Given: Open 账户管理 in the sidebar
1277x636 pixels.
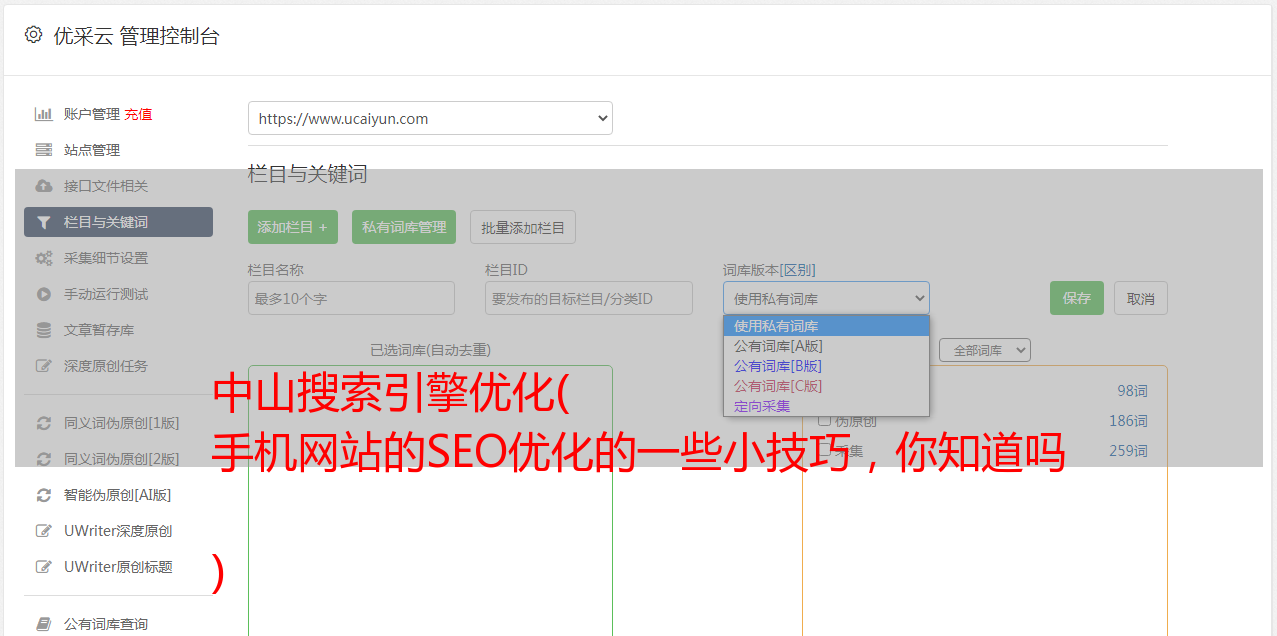Looking at the screenshot, I should (92, 114).
